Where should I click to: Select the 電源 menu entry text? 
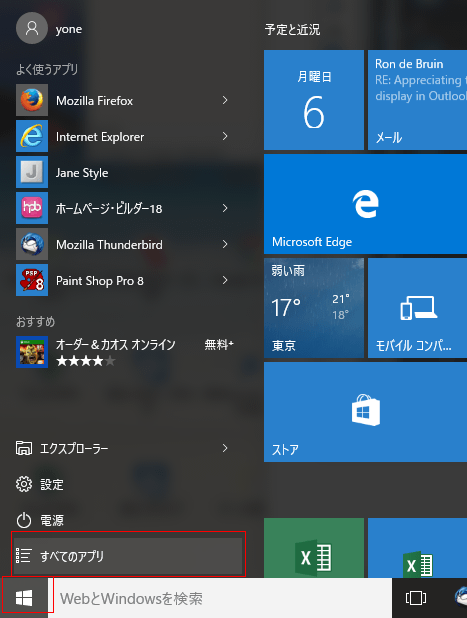click(x=52, y=520)
